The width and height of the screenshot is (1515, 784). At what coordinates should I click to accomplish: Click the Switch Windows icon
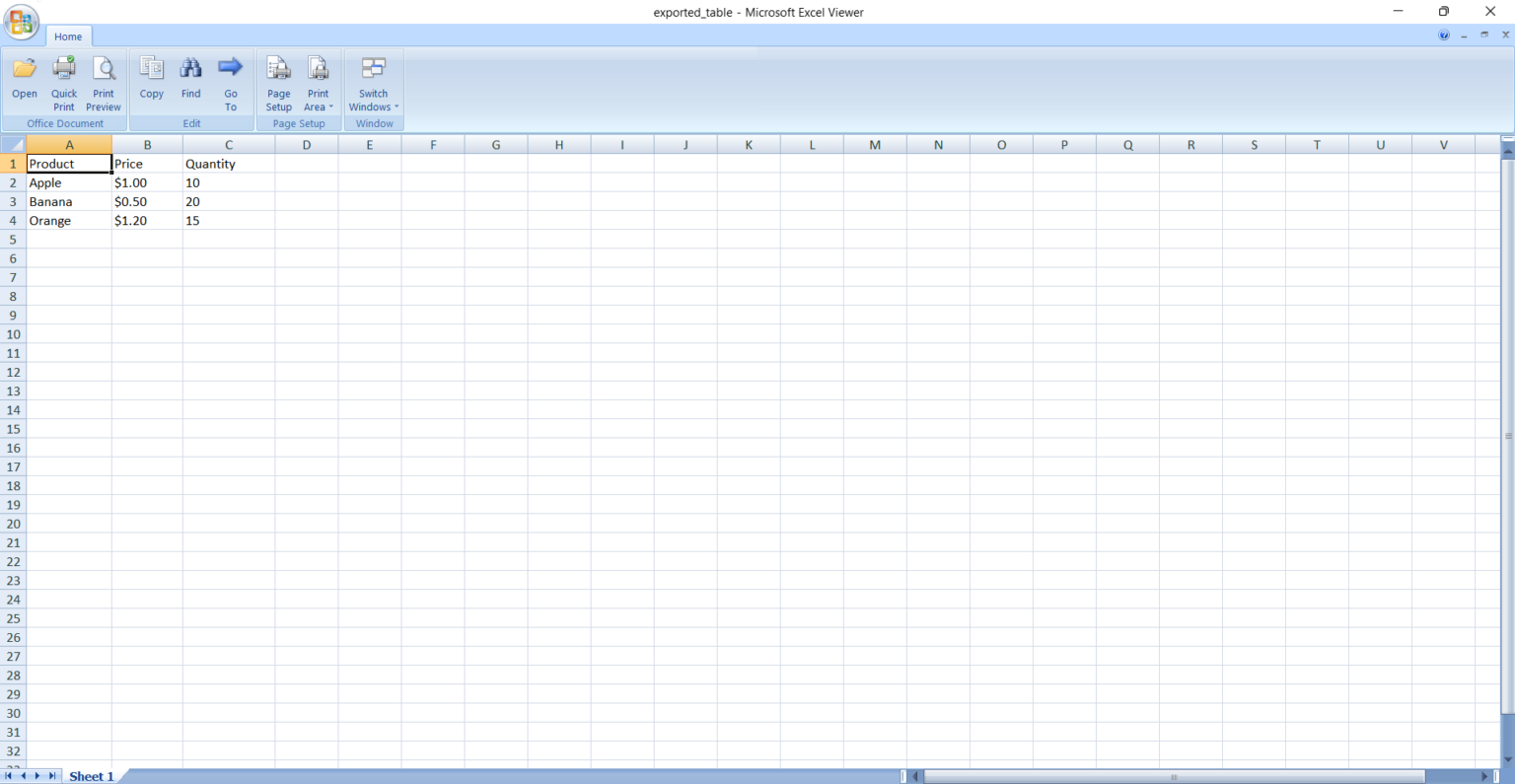[x=373, y=68]
